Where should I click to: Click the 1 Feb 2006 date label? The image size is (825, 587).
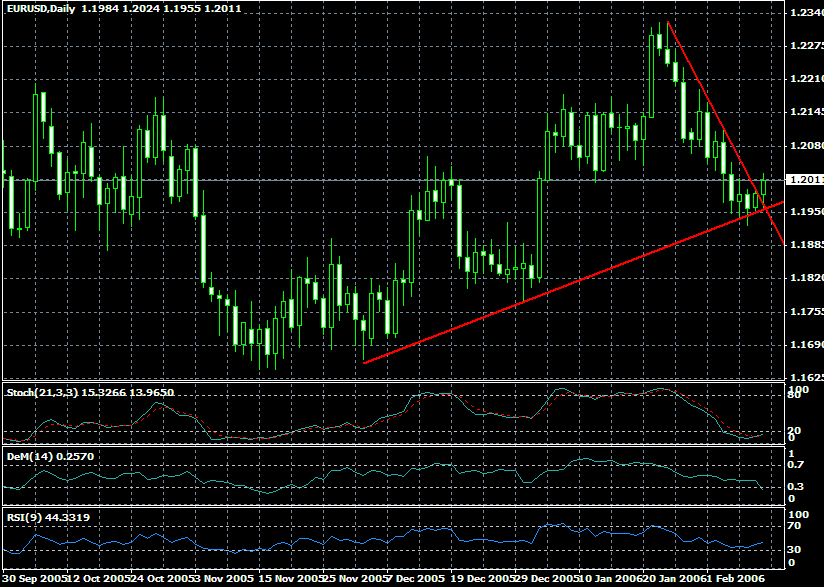coord(736,578)
